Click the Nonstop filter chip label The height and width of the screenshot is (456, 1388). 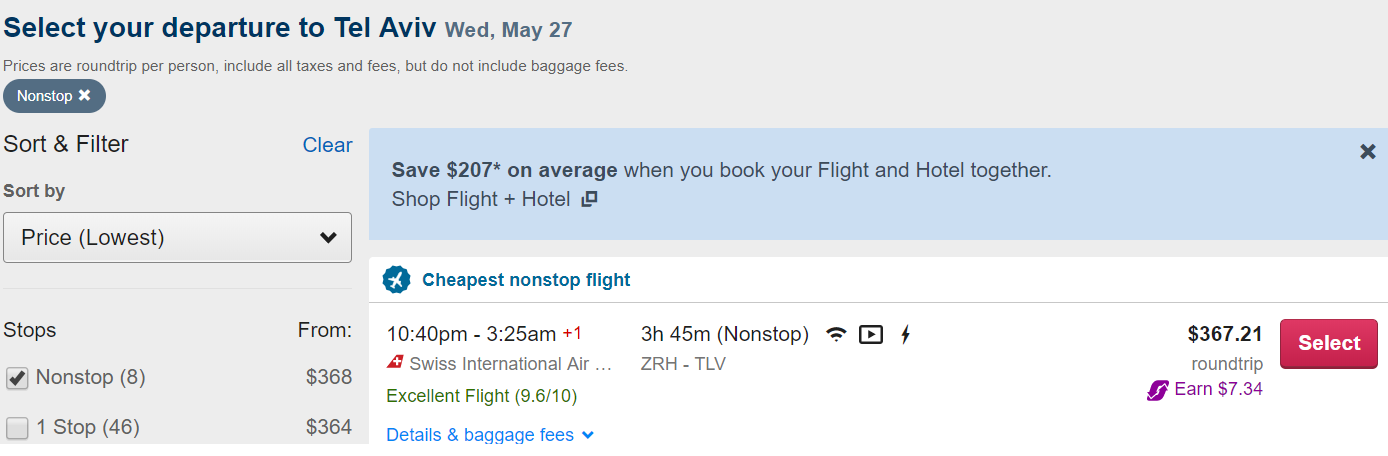pyautogui.click(x=44, y=96)
